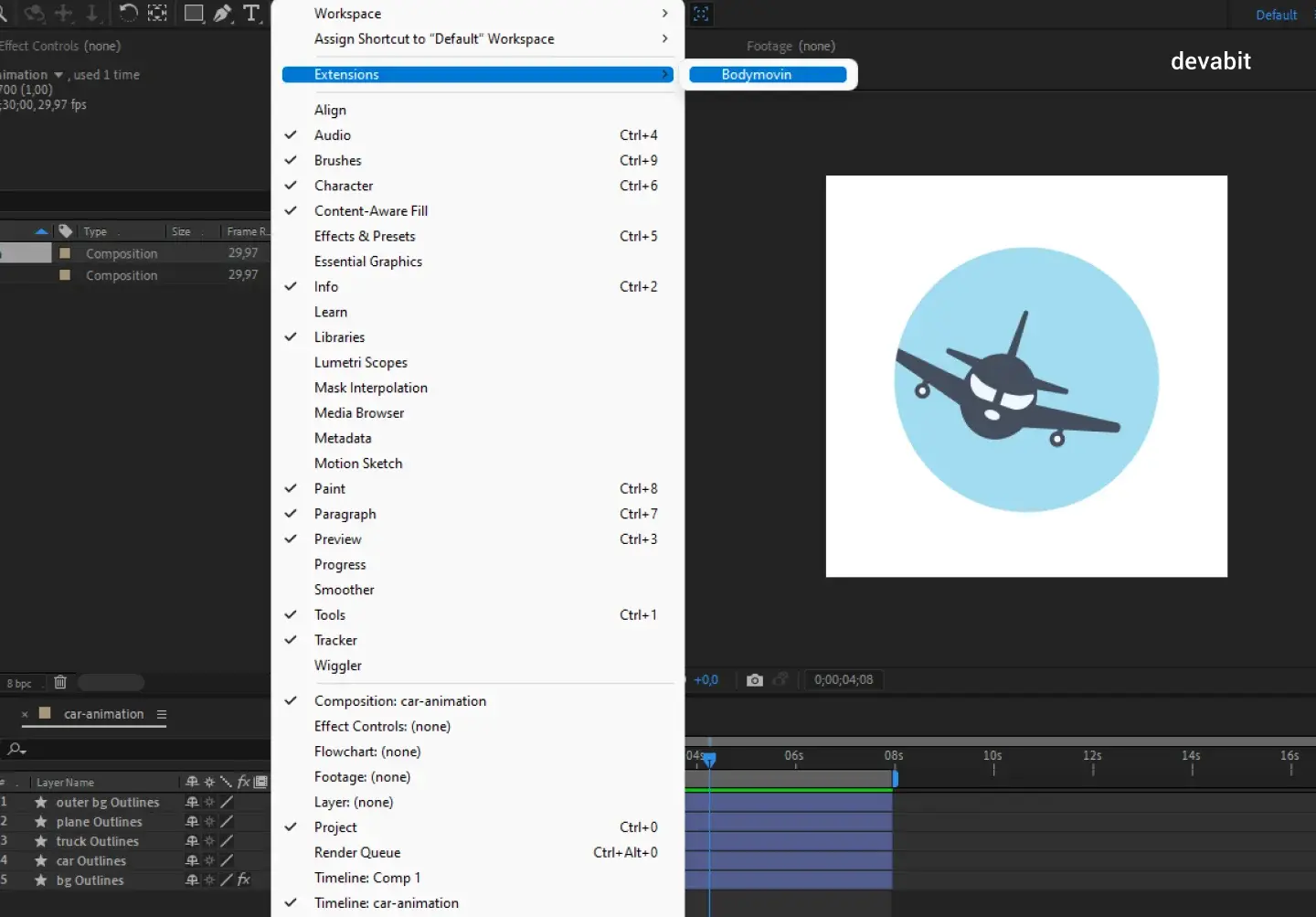Click the label color swatch of first Composition
This screenshot has height=917, width=1316.
point(65,253)
